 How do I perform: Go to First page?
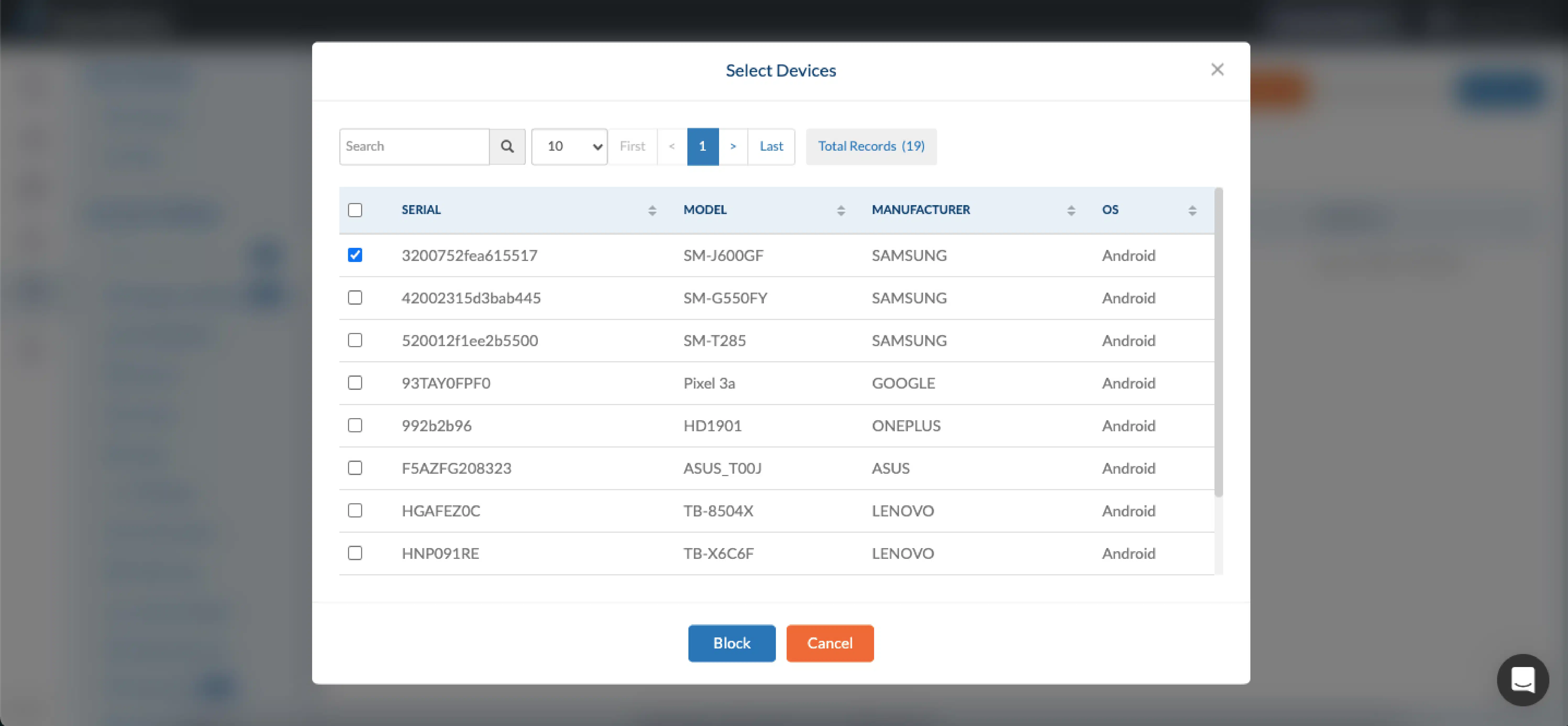pos(632,146)
